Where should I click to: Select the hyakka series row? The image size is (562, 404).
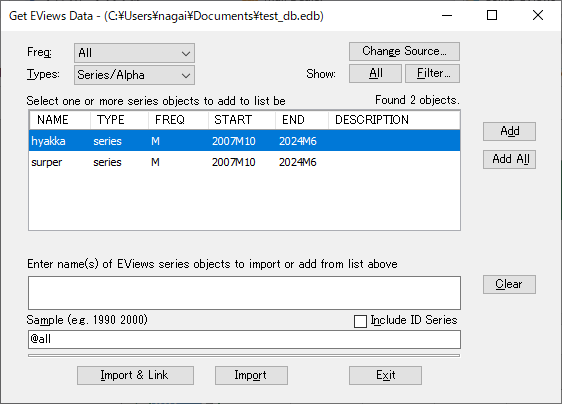(244, 141)
